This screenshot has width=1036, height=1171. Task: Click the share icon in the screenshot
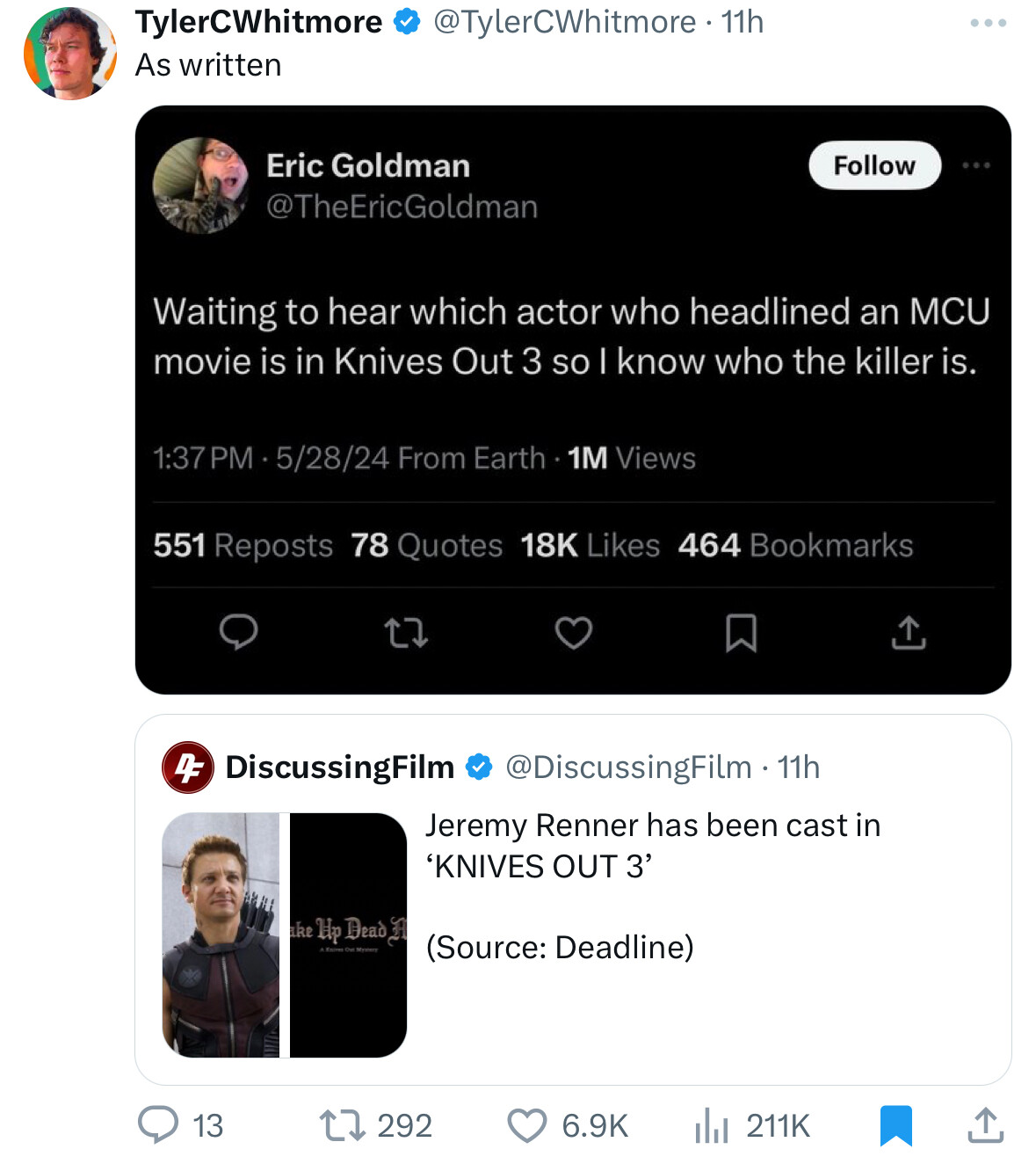pos(909,632)
